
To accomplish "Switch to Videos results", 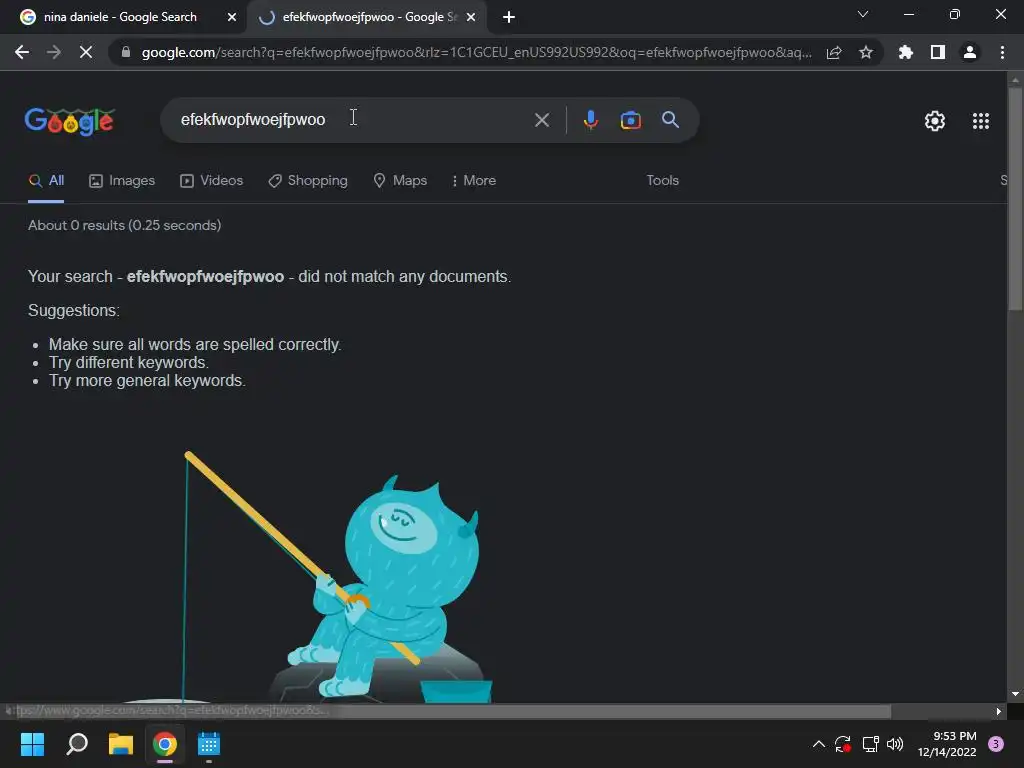I will (212, 180).
